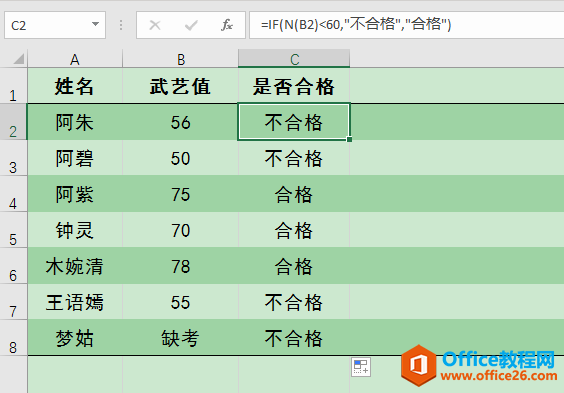564x393 pixels.
Task: Select the cell with value 50
Action: [x=181, y=158]
